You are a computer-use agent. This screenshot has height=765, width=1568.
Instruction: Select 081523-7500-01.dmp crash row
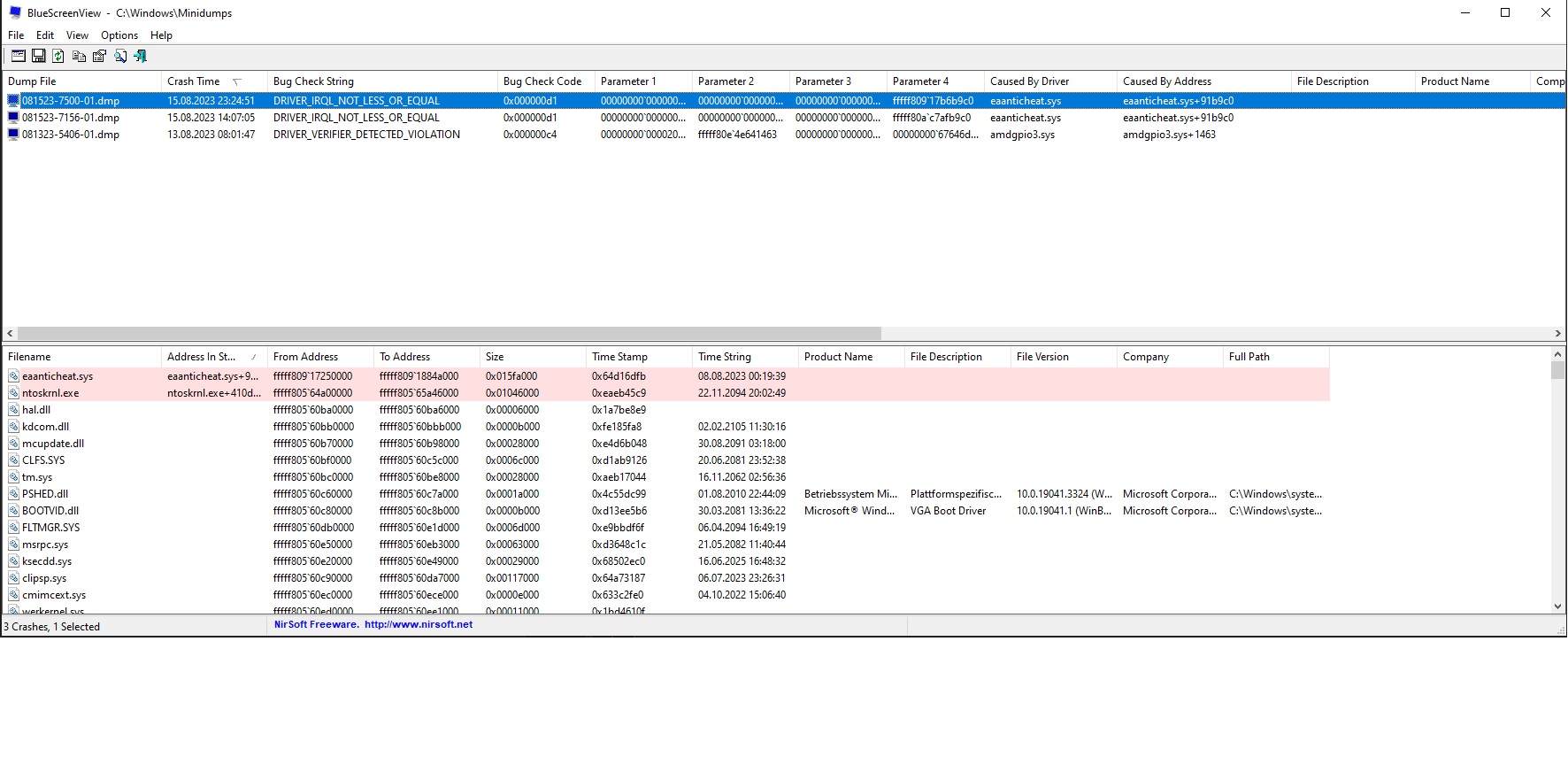(x=784, y=101)
